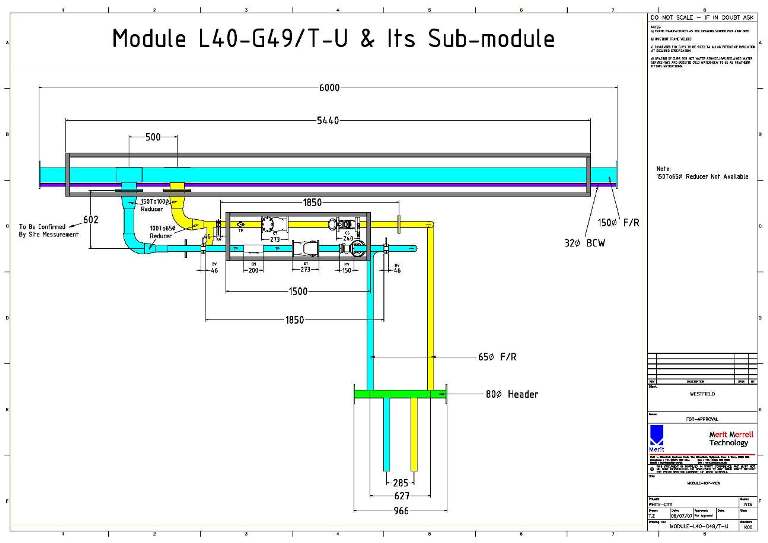Select the '150Tx100ø Reducer' label
This screenshot has height=543, width=768.
tap(153, 205)
